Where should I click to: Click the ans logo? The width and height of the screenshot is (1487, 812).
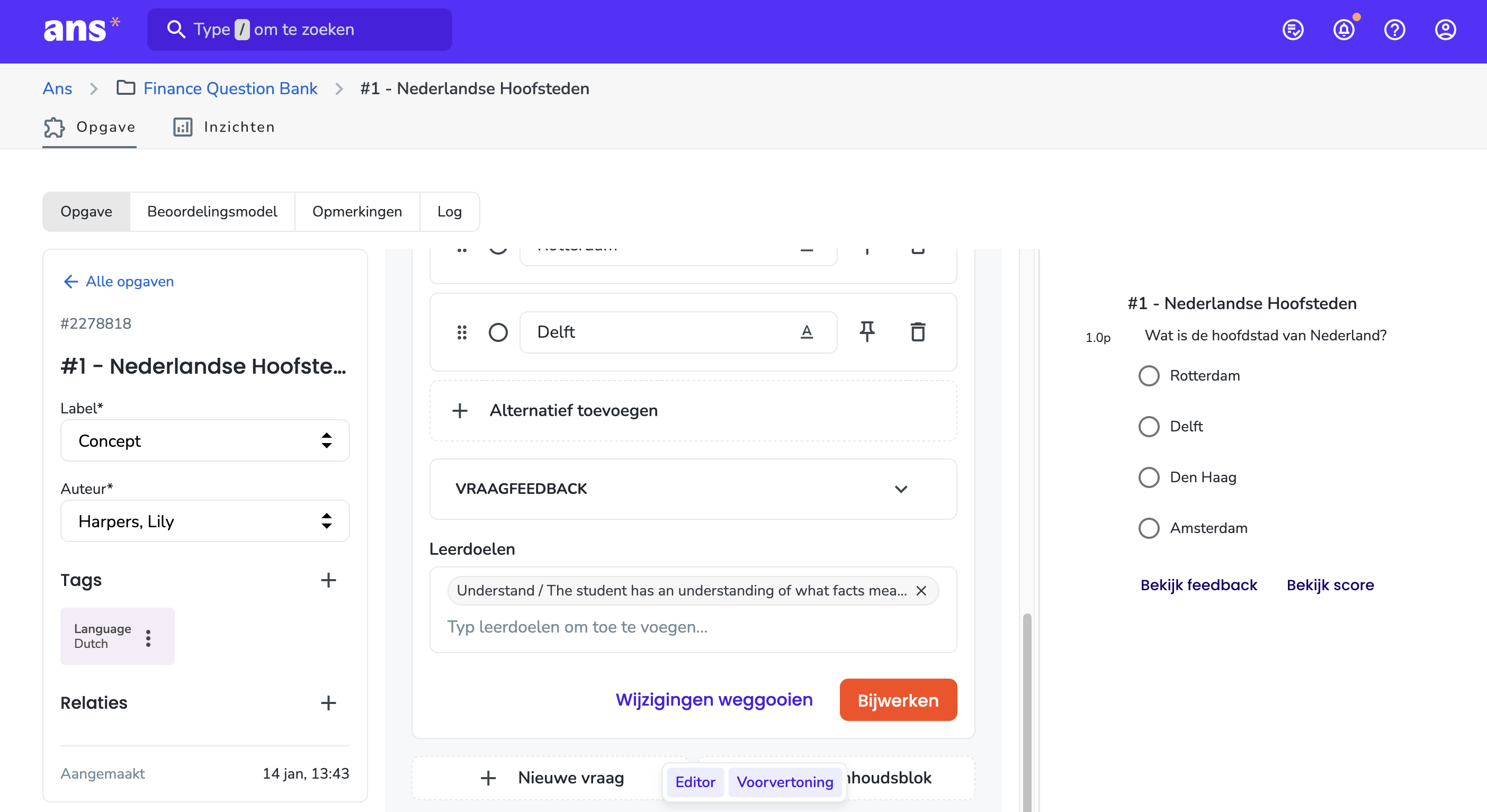[82, 30]
